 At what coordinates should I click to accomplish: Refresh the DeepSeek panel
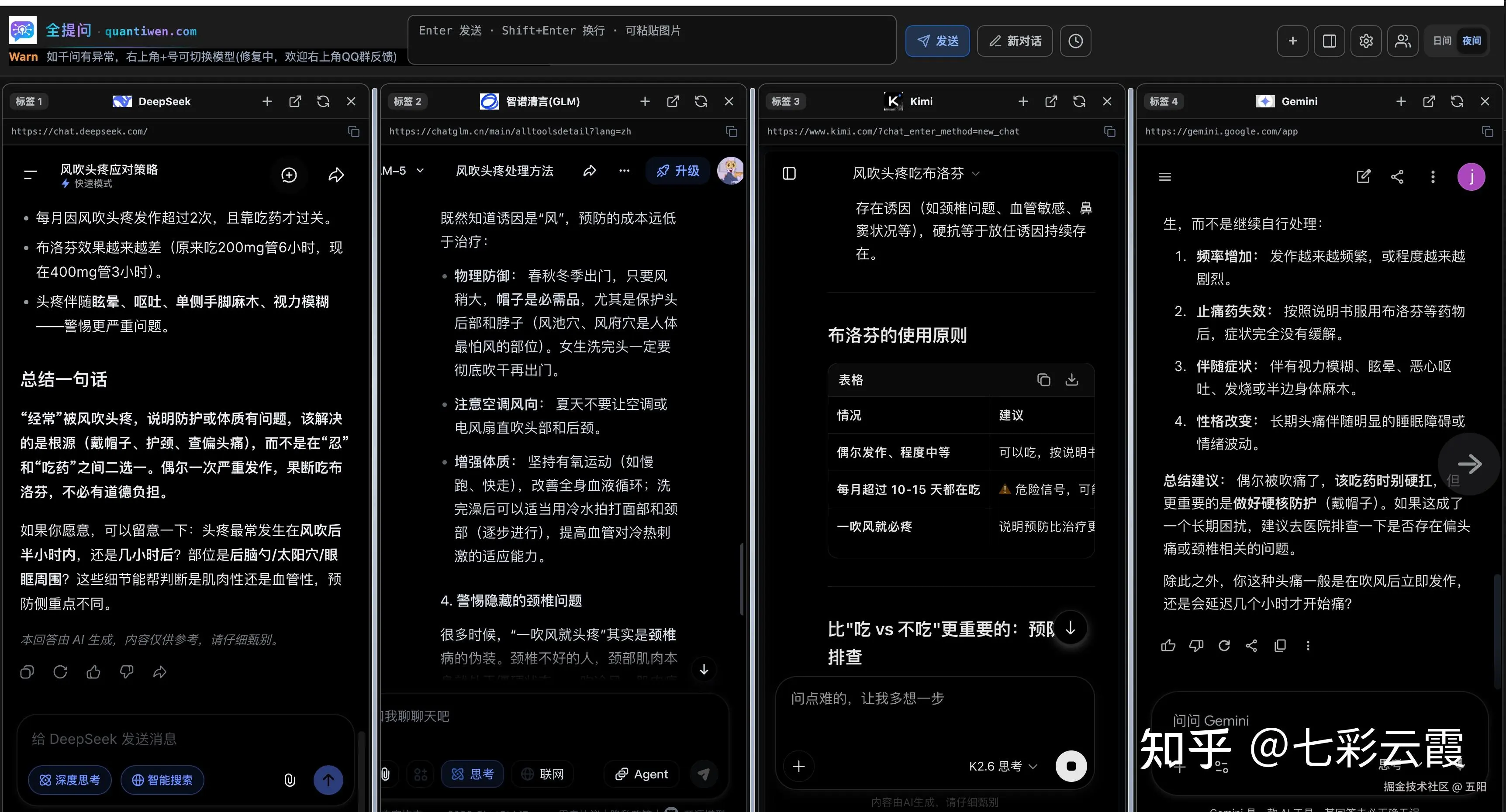click(323, 101)
